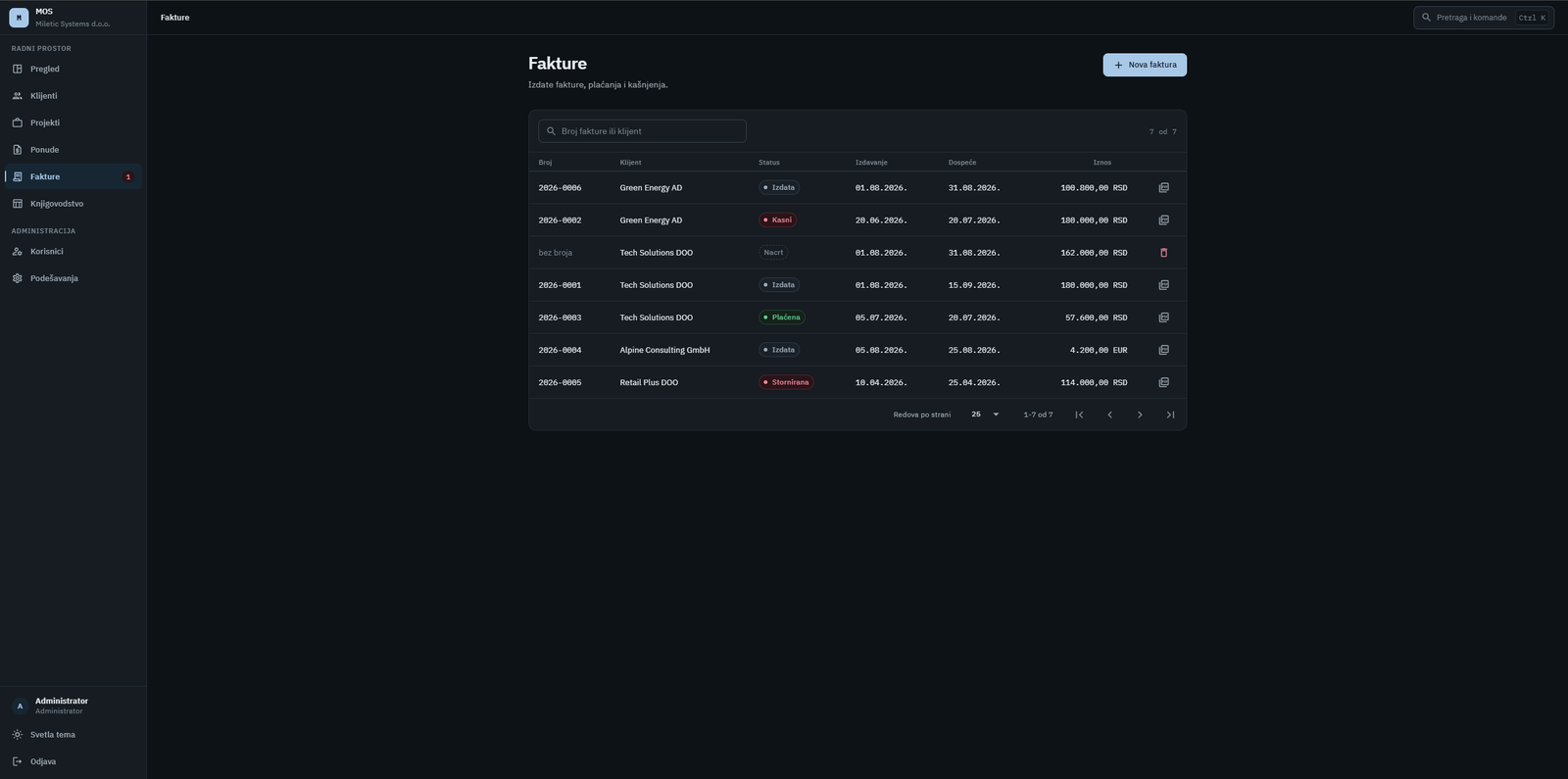Open invoice number 2026-0002

(560, 219)
